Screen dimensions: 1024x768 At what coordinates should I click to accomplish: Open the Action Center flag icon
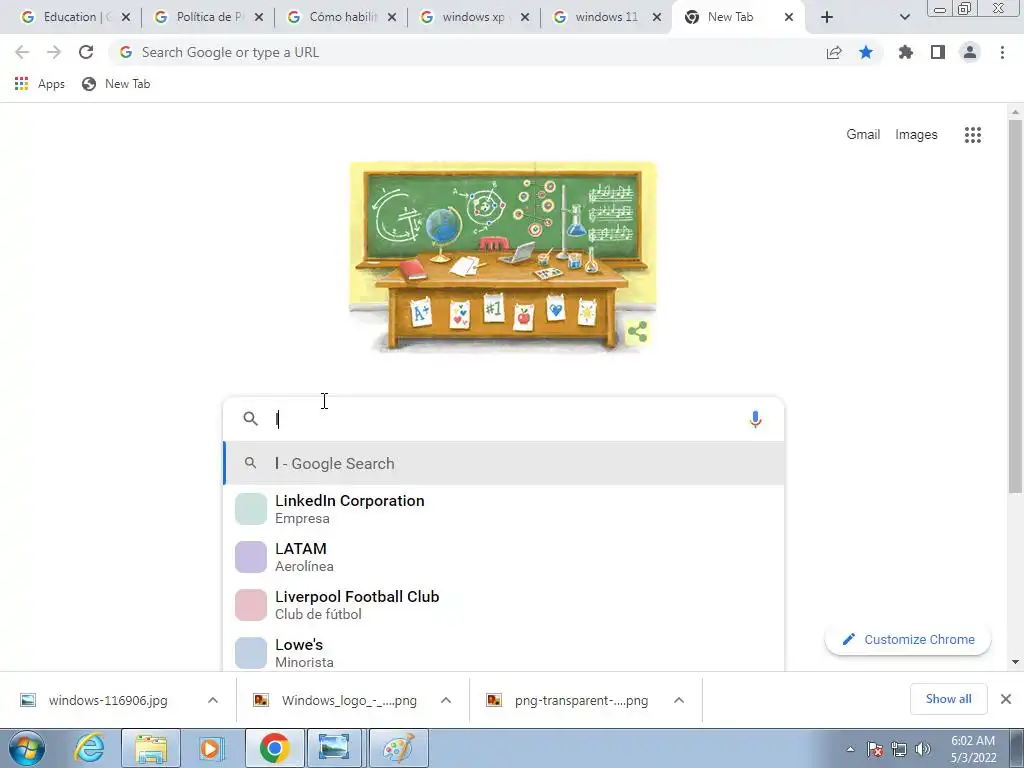click(x=875, y=750)
